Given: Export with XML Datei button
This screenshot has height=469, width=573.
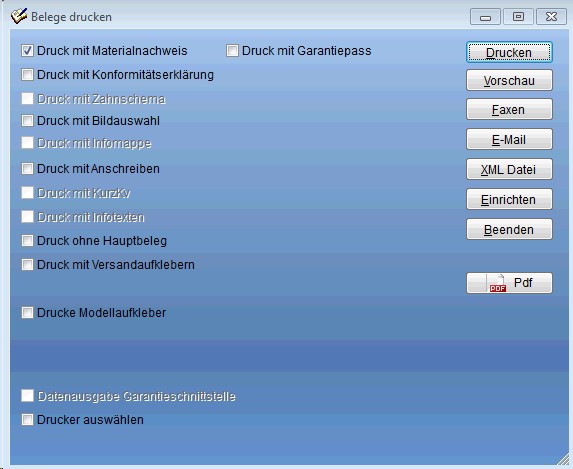Looking at the screenshot, I should pos(509,169).
